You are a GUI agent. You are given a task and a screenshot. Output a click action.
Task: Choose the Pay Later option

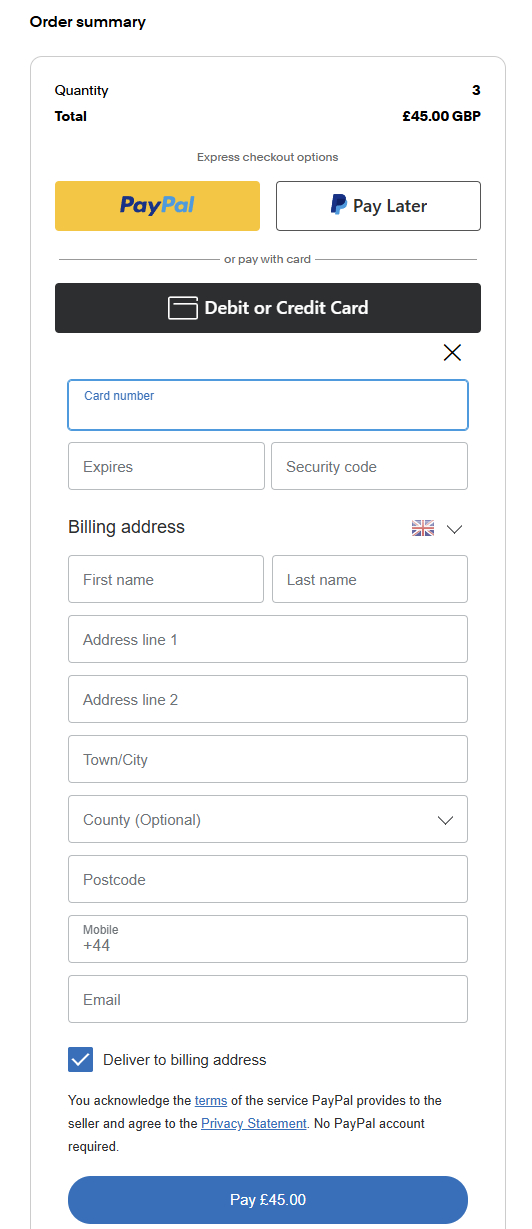coord(378,206)
